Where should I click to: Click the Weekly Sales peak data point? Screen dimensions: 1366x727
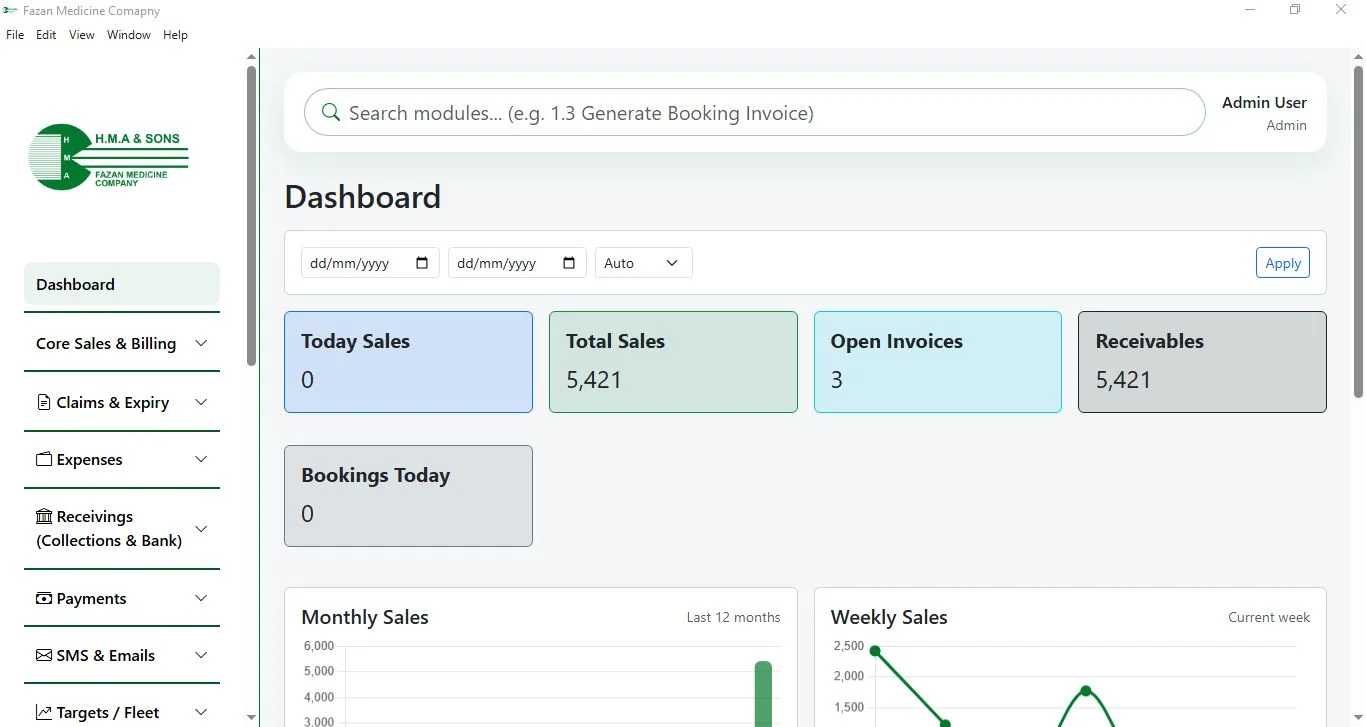click(1086, 691)
